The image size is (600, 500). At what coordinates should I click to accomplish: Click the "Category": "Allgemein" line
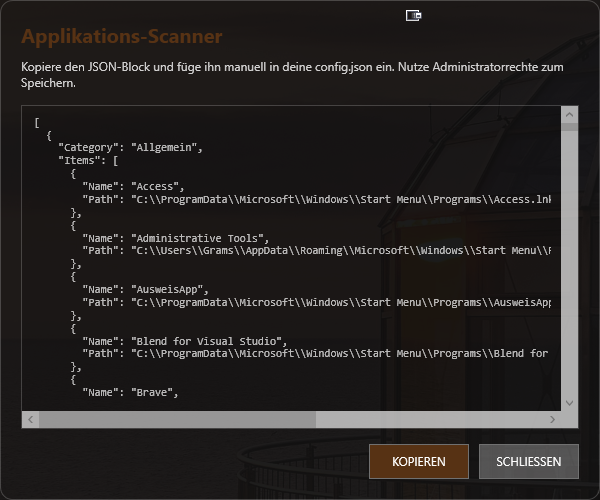[130, 147]
